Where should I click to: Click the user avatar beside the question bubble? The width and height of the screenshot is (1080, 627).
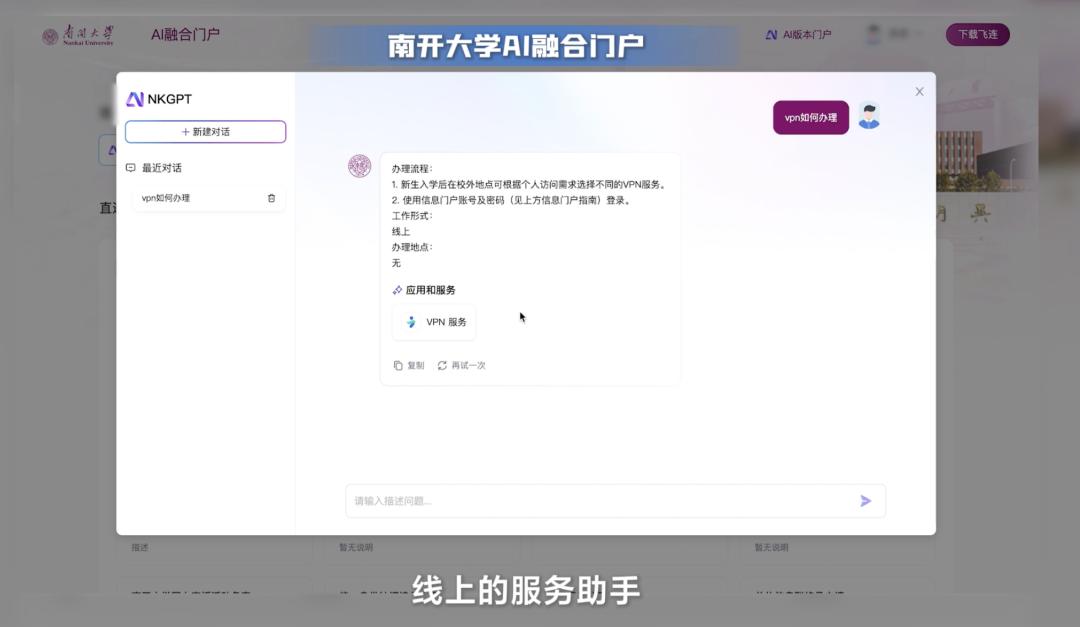(x=869, y=116)
